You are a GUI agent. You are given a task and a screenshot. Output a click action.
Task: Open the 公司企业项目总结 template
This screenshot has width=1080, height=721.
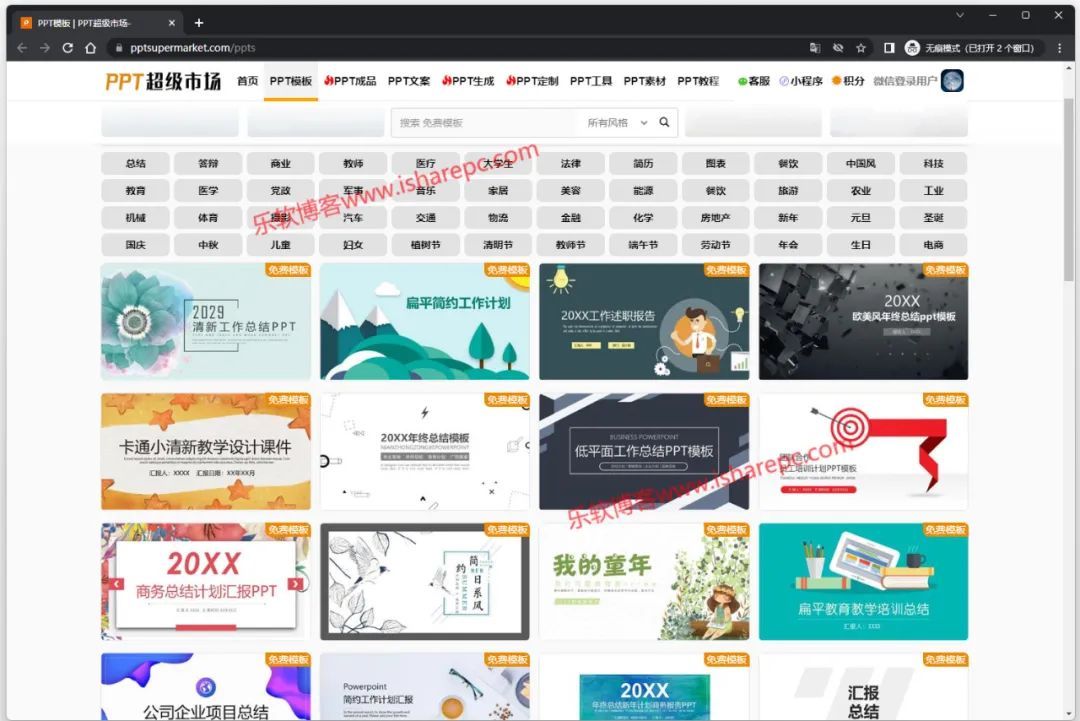pos(206,687)
